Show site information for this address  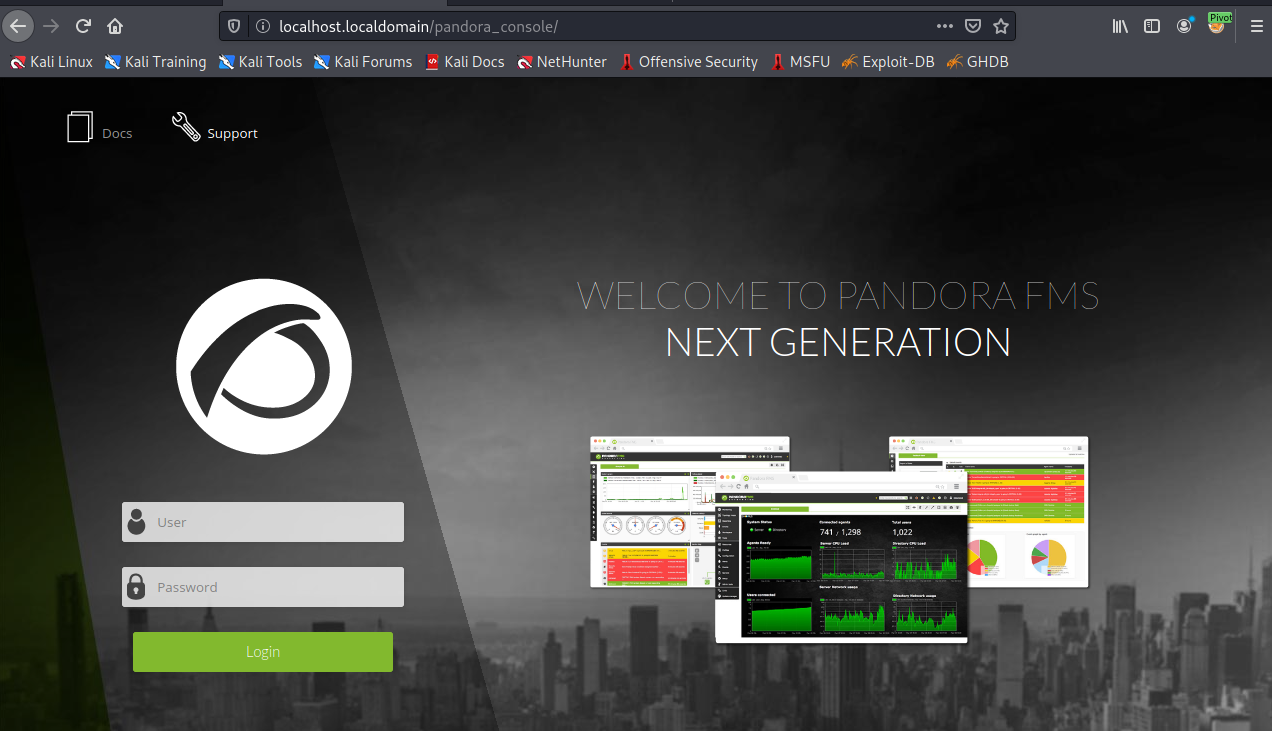pos(262,26)
